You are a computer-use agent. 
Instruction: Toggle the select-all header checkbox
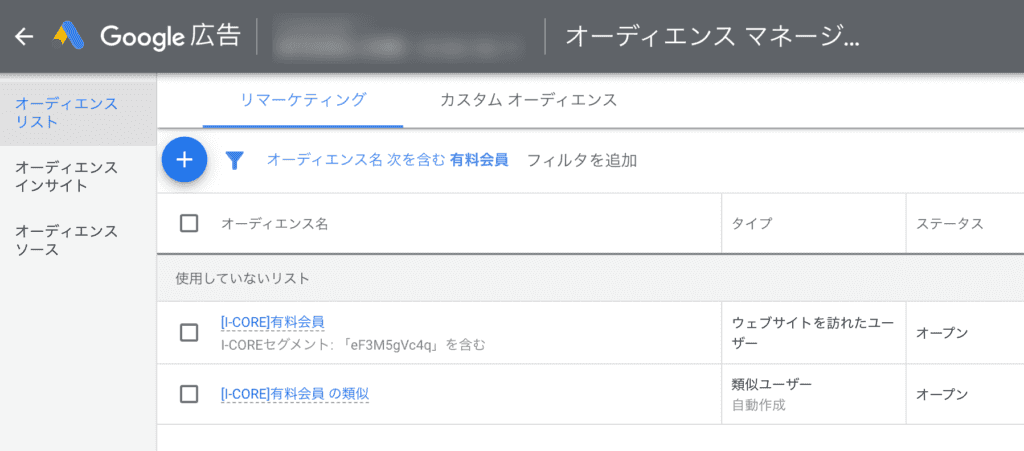[189, 223]
